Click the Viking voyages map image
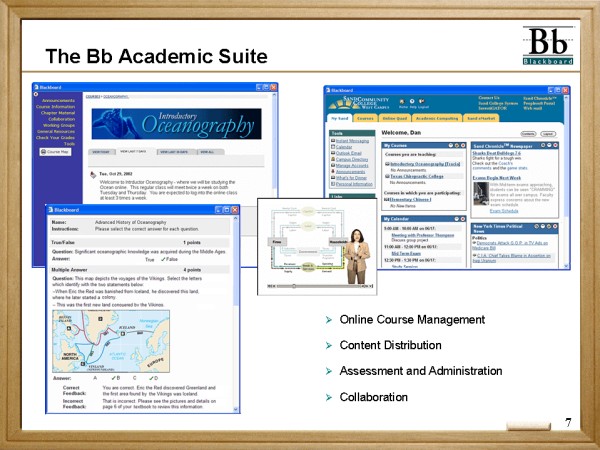 click(112, 340)
